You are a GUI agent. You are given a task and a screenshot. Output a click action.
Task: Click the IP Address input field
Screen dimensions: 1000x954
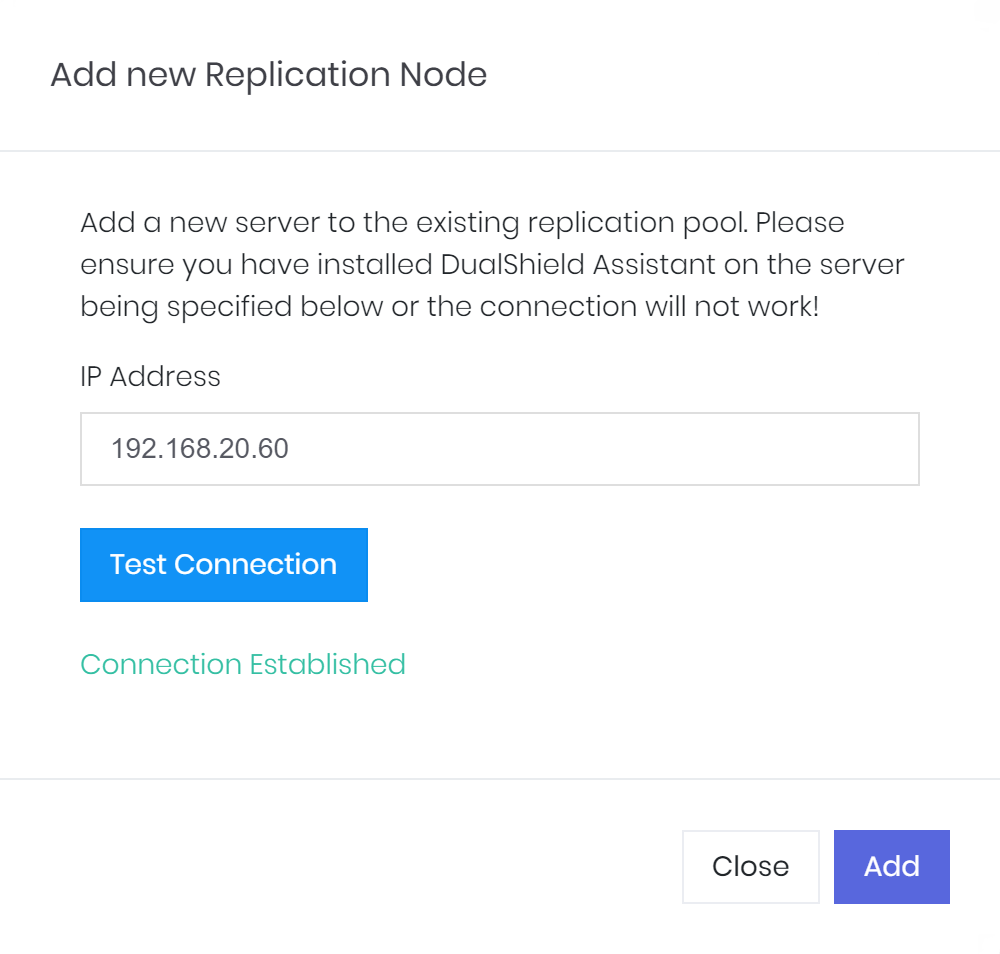[499, 449]
